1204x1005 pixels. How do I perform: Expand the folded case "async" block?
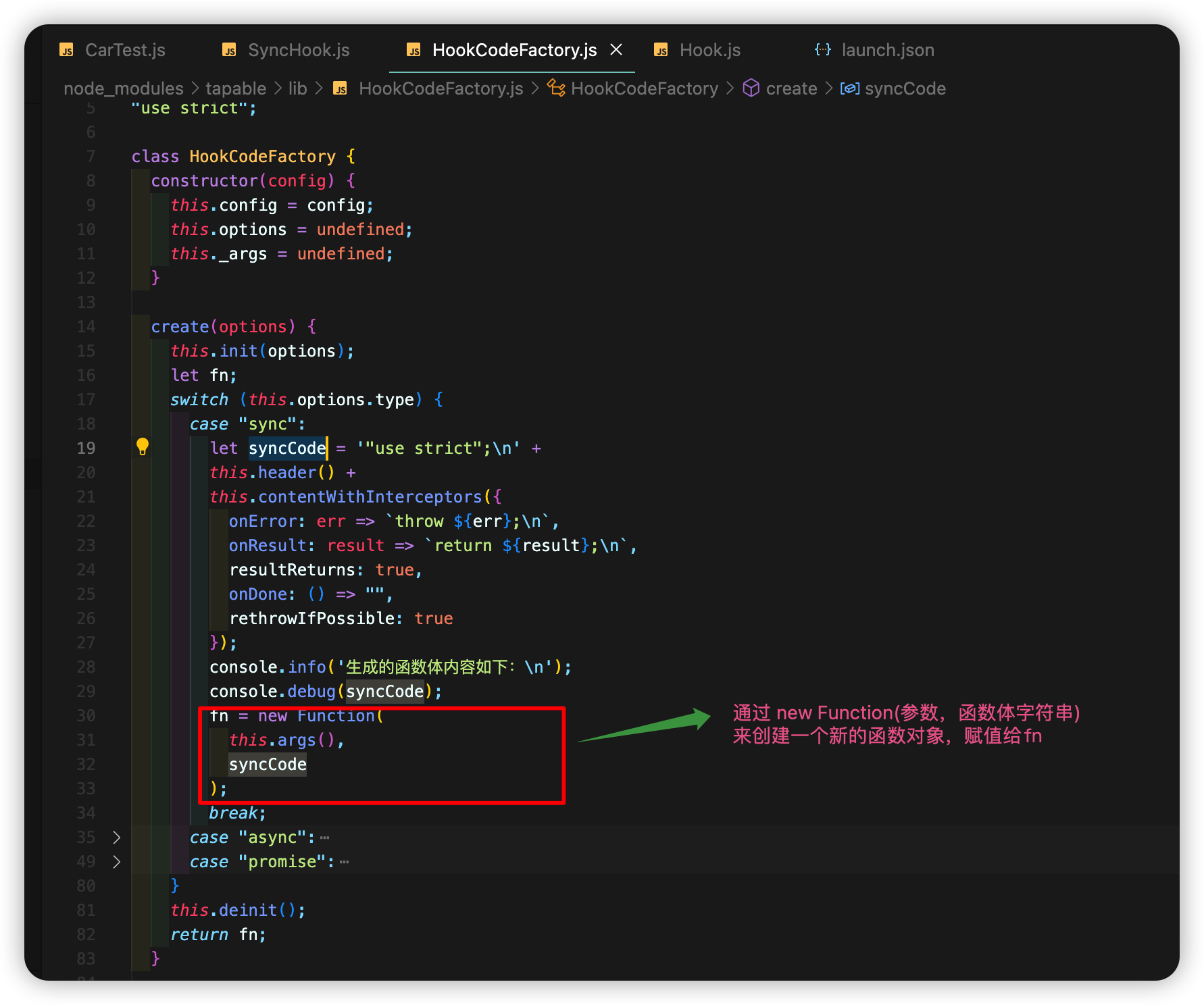pos(116,837)
